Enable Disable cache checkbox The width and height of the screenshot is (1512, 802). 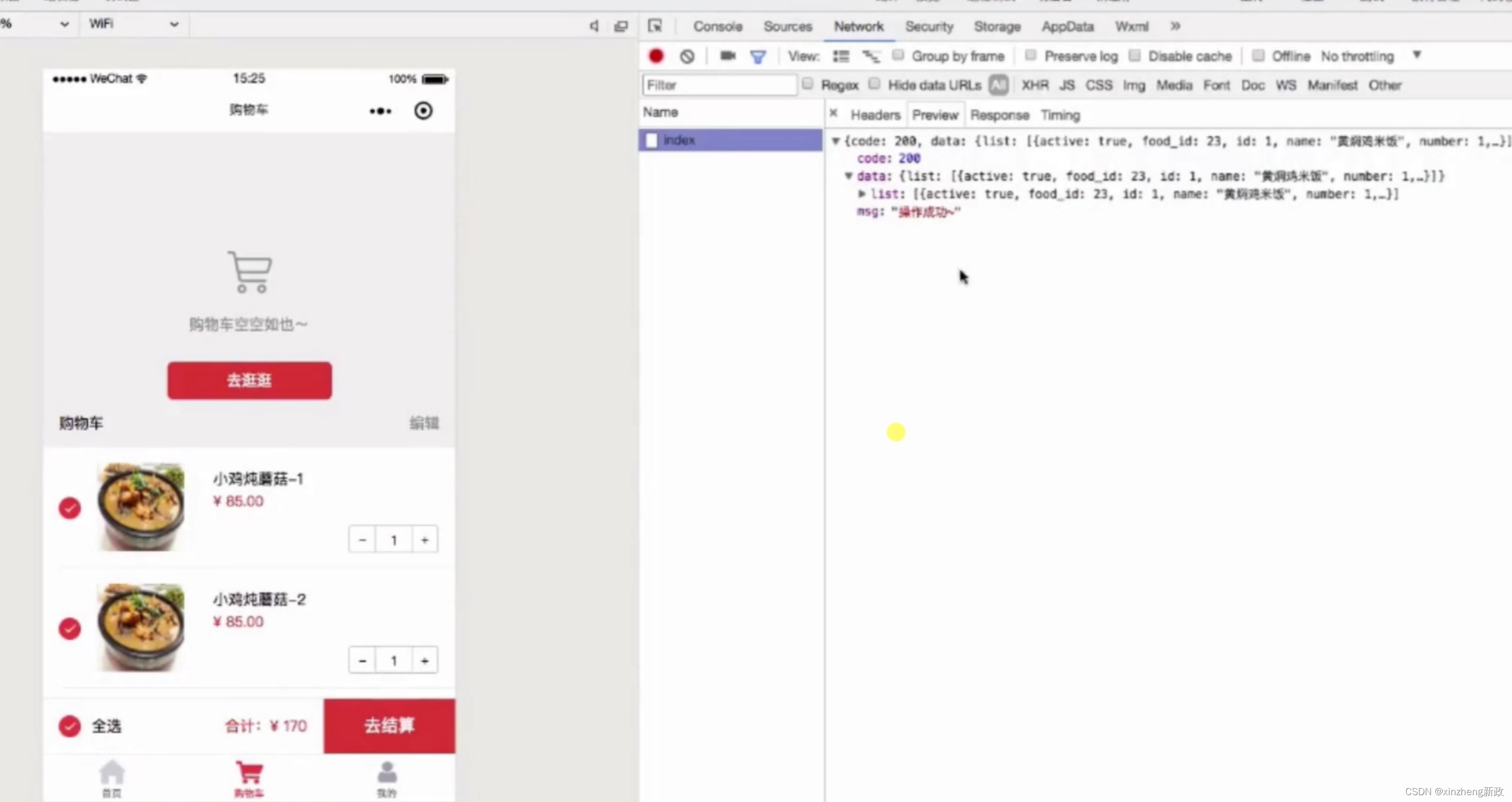[1135, 55]
